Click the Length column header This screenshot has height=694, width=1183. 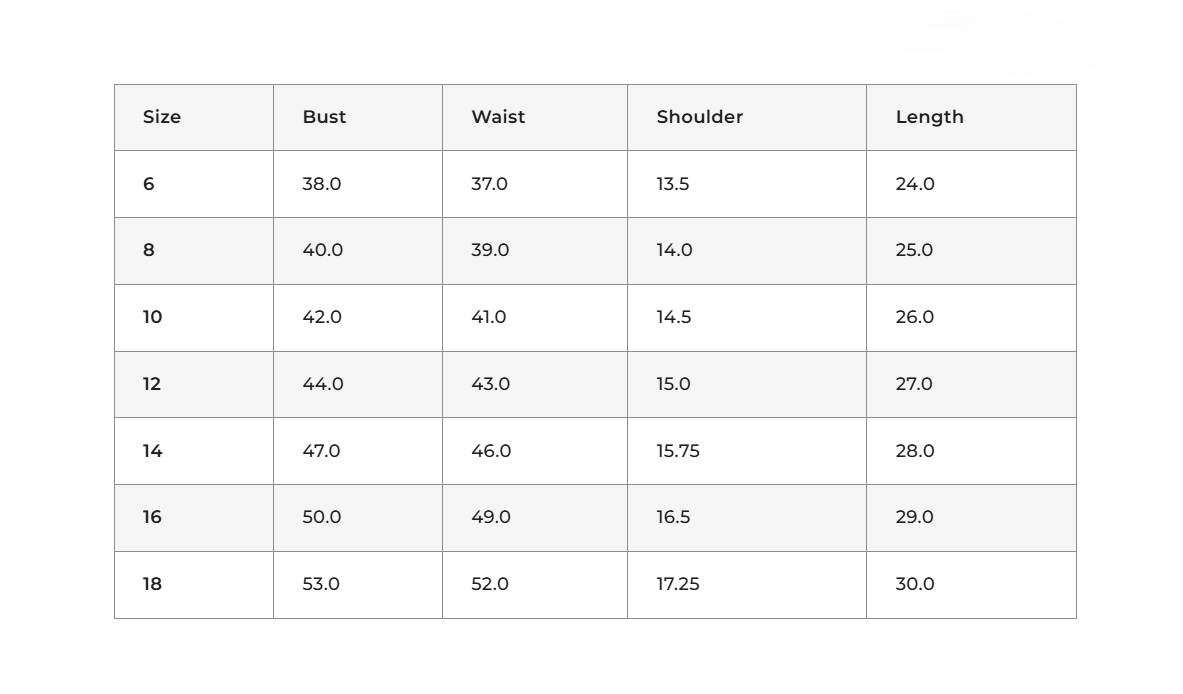click(930, 117)
